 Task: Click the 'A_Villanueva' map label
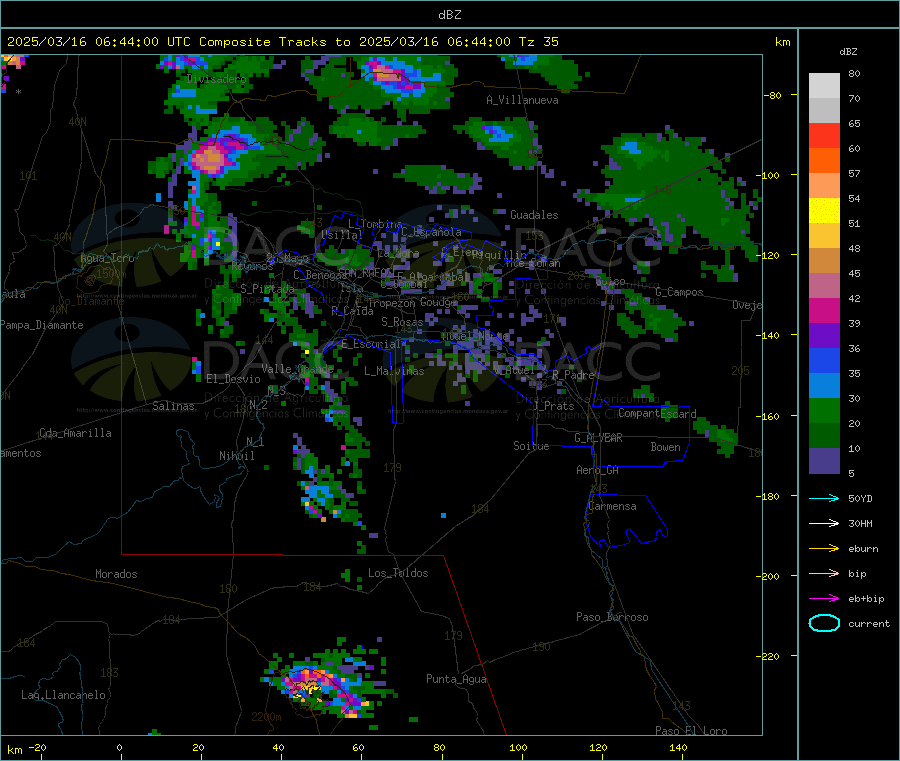click(x=522, y=100)
